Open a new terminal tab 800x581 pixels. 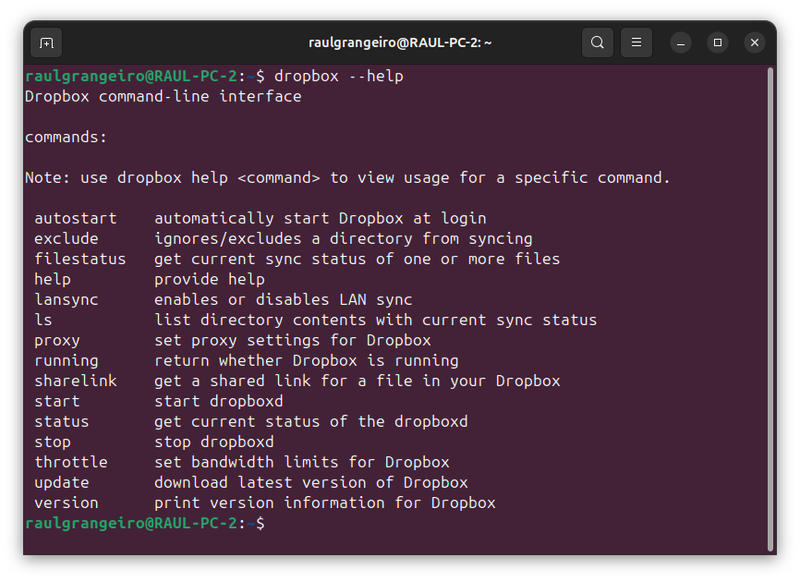[x=46, y=42]
